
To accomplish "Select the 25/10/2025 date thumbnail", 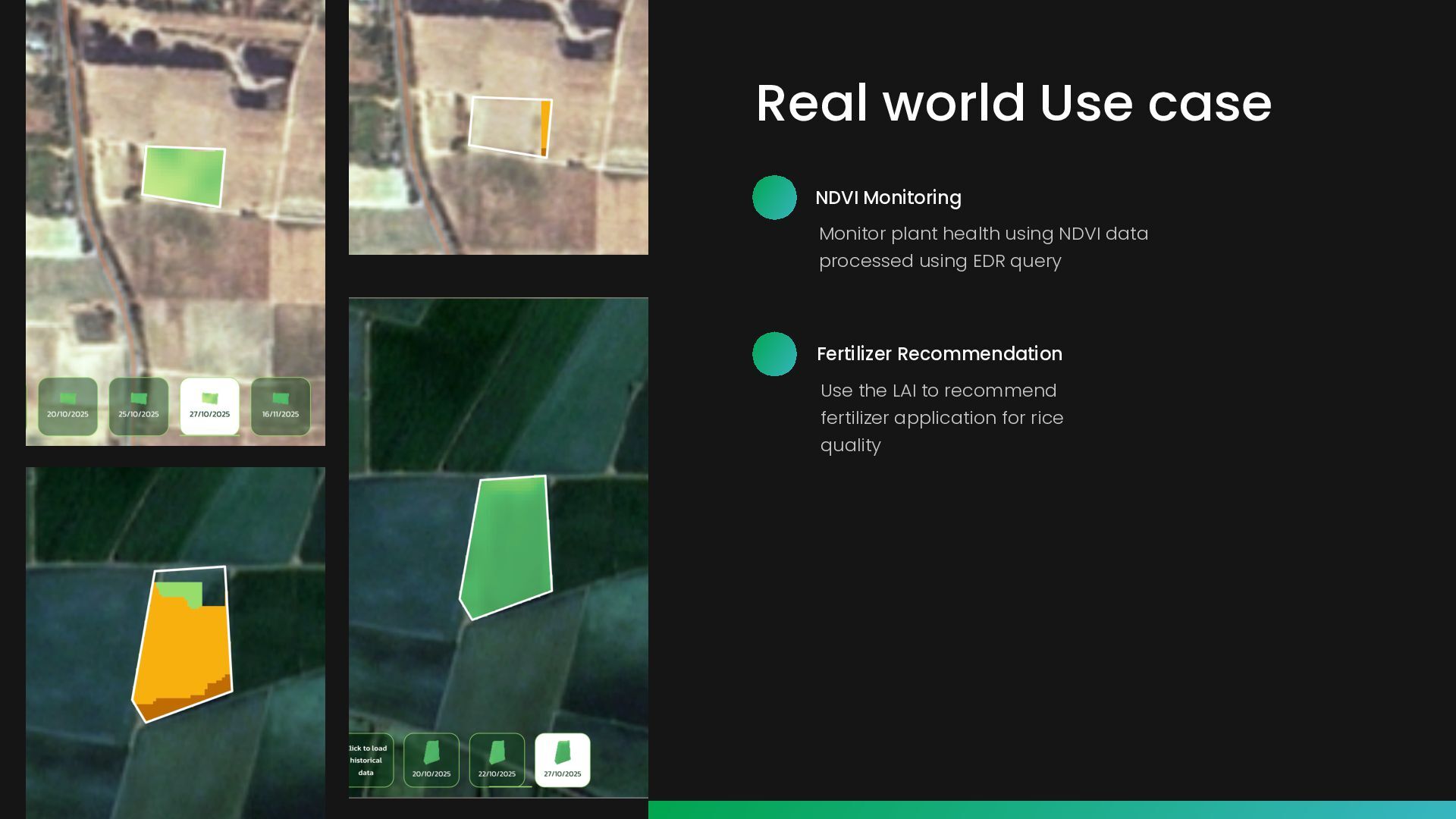I will click(139, 406).
